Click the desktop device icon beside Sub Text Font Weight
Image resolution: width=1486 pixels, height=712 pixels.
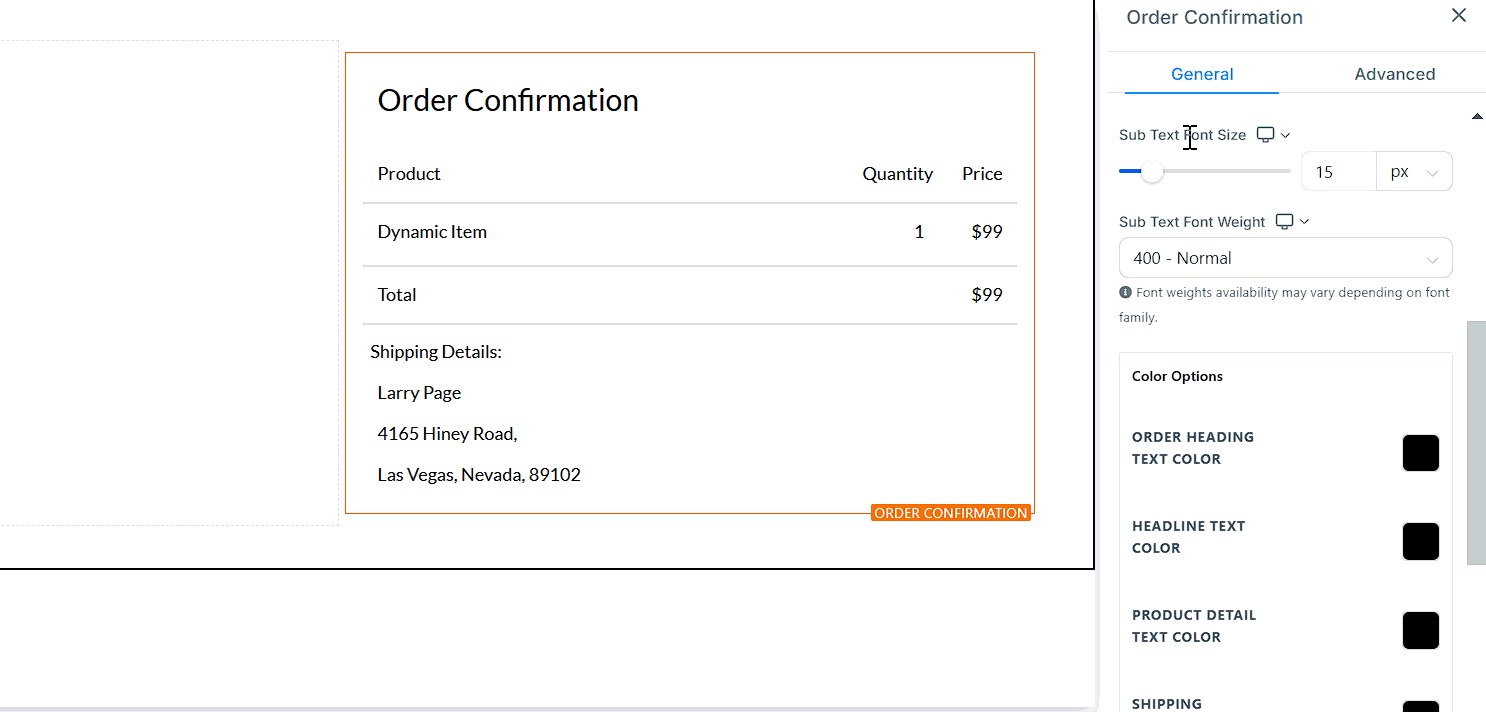[x=1285, y=222]
